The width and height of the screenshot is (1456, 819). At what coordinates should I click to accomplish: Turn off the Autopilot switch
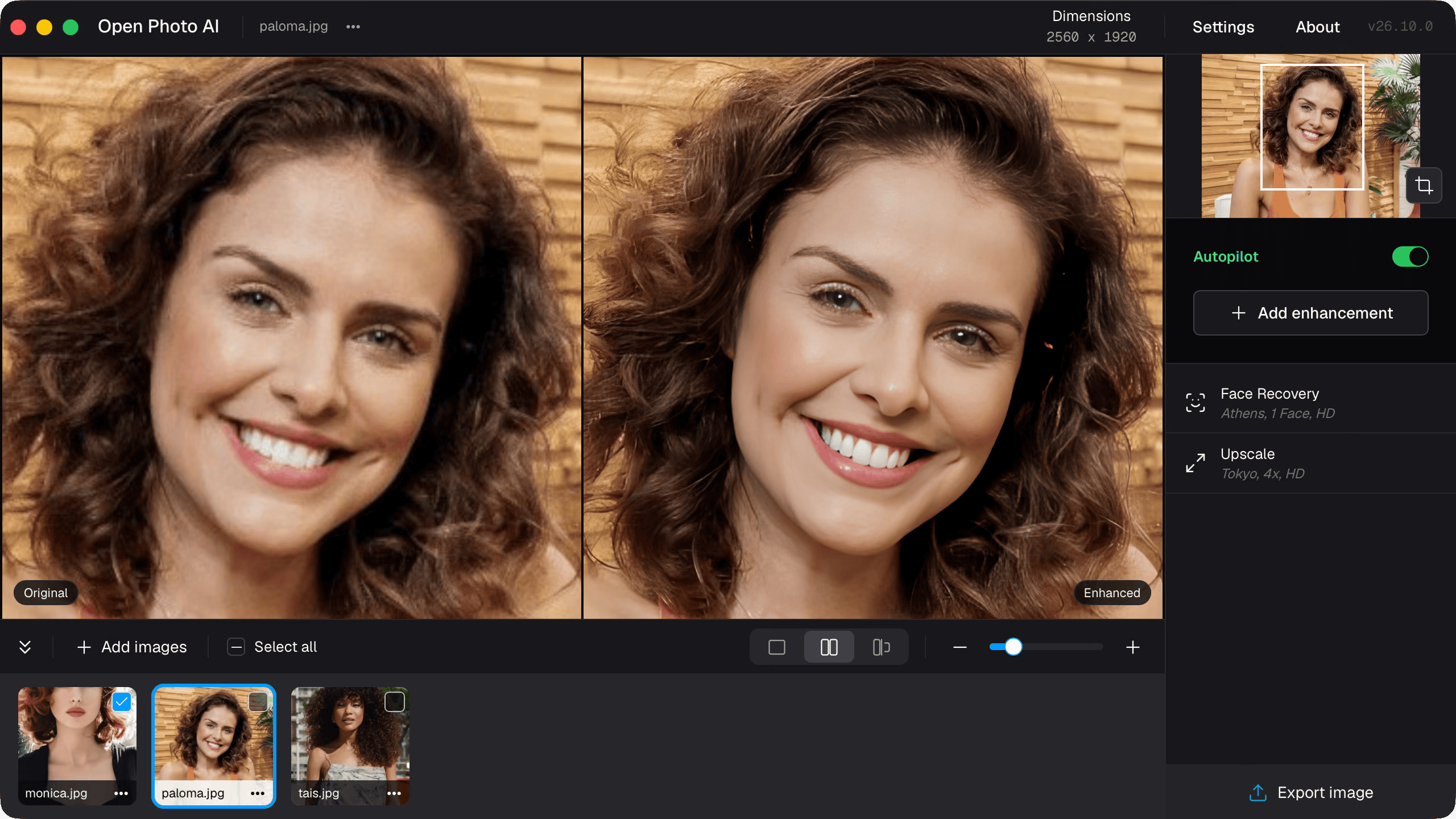[x=1410, y=257]
